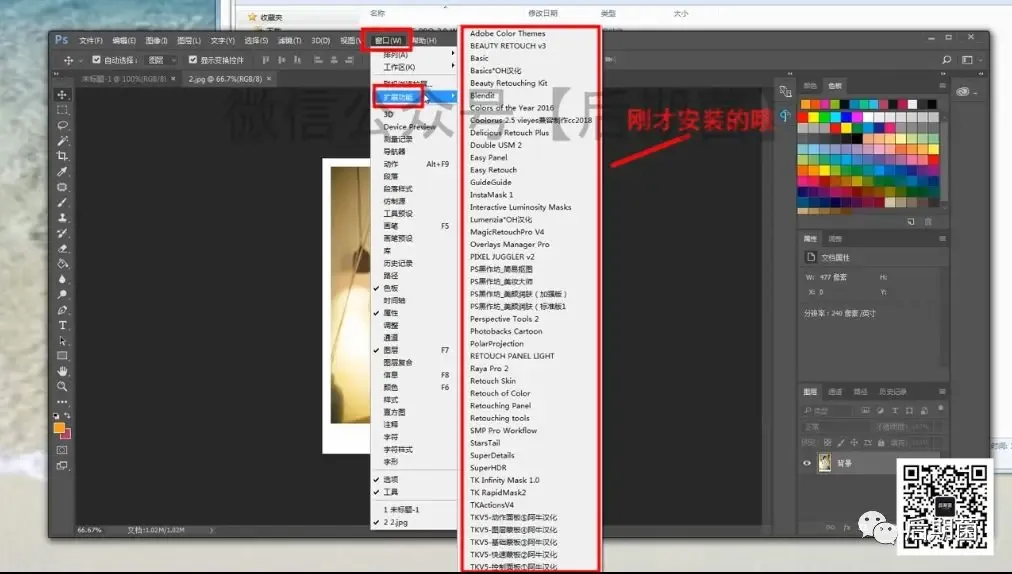This screenshot has width=1012, height=574.
Task: Open the 文件(F) menu
Action: coord(91,40)
